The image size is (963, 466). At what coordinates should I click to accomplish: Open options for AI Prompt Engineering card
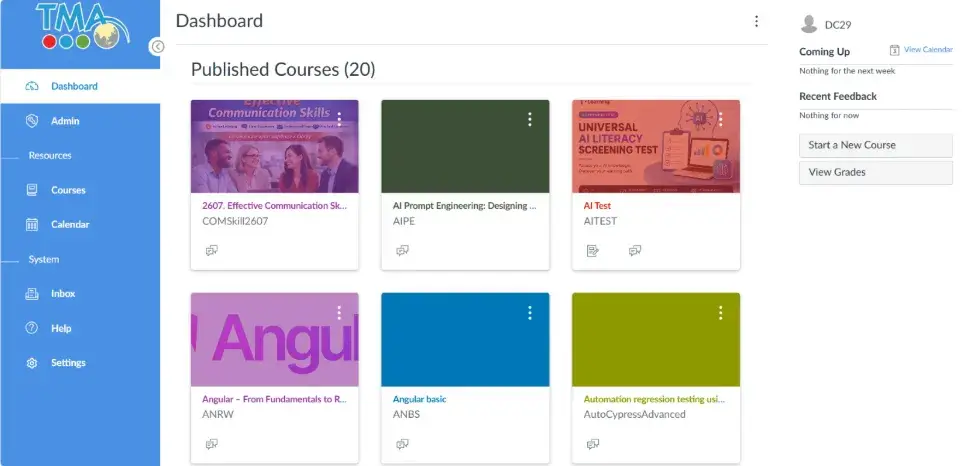pyautogui.click(x=529, y=119)
